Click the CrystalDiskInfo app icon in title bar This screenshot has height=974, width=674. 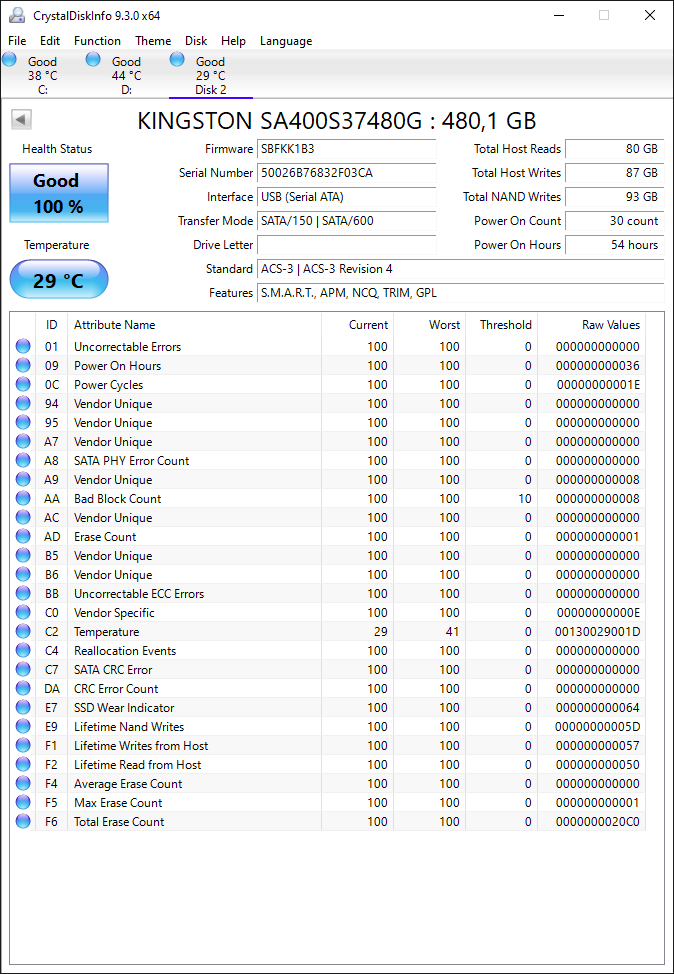[x=17, y=15]
